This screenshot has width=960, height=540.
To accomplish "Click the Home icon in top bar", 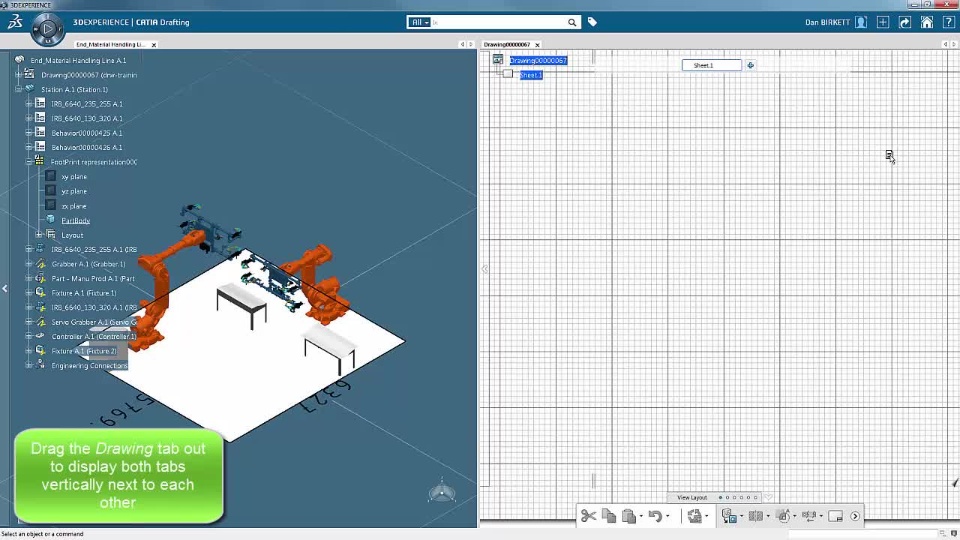I will [x=927, y=22].
